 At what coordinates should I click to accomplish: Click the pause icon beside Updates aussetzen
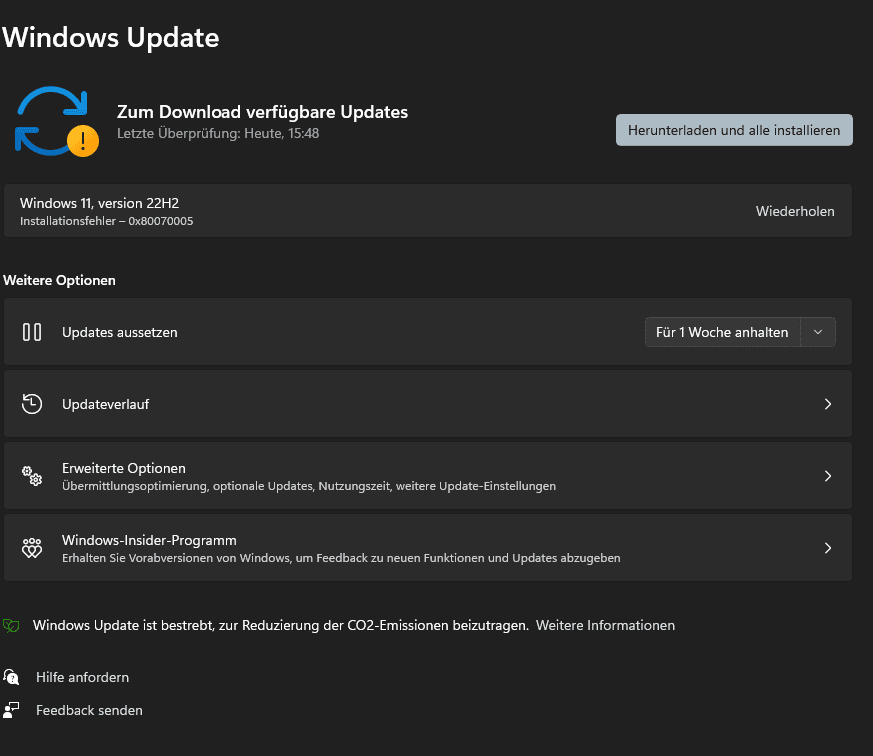click(x=32, y=332)
